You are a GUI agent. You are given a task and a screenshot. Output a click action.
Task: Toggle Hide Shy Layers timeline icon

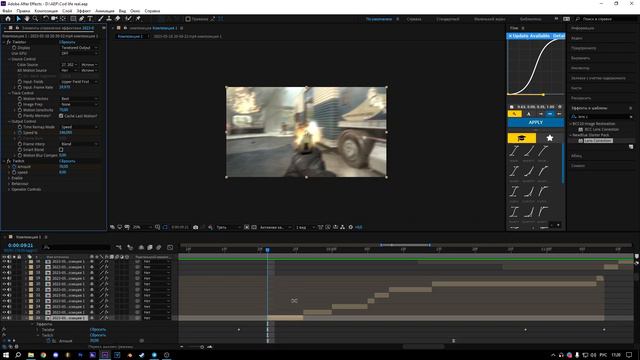(x=141, y=247)
